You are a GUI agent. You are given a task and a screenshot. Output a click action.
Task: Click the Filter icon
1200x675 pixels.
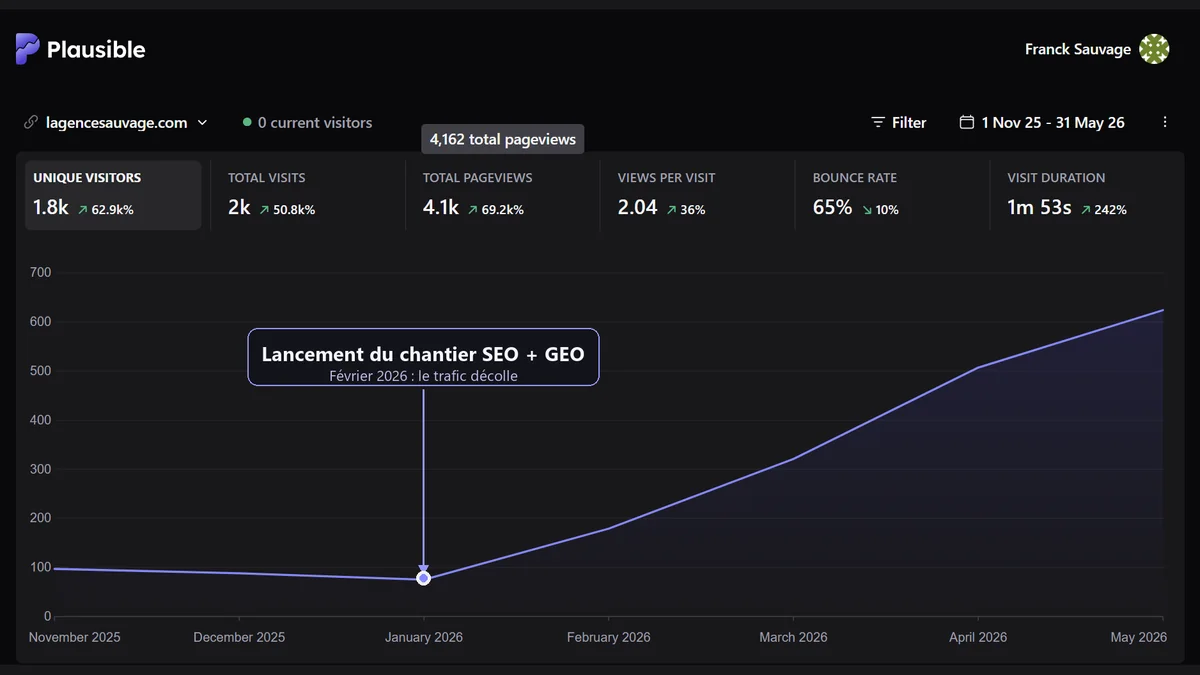click(x=878, y=123)
